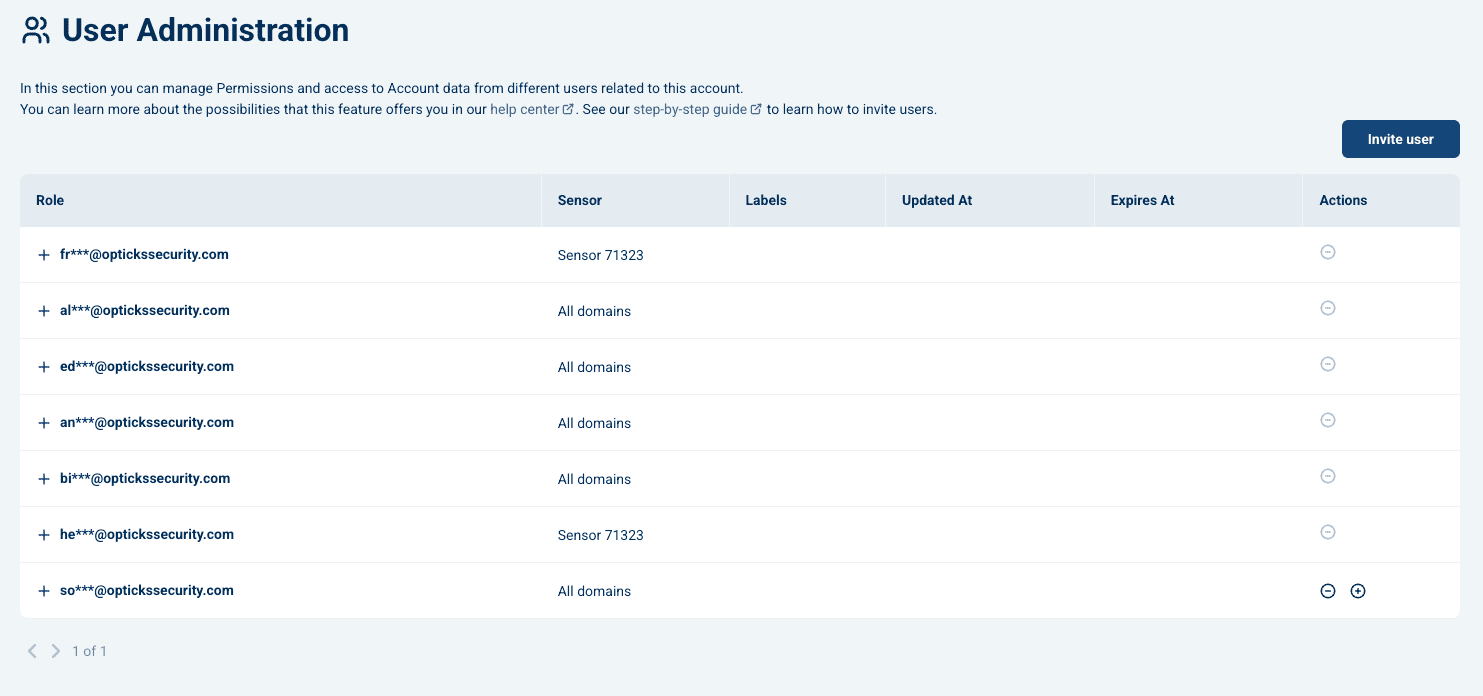Click All domains in bi*** row
1483x696 pixels.
[594, 479]
